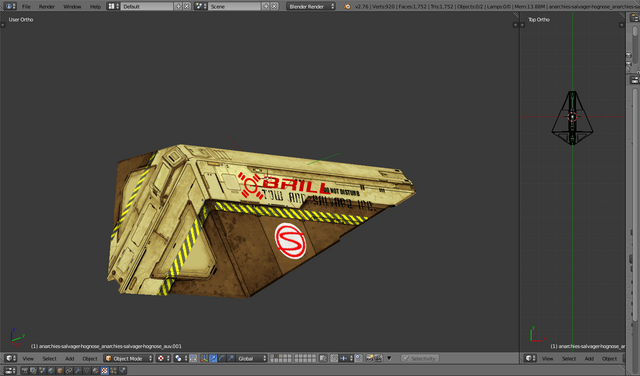
Task: Open main viewport View menu
Action: pyautogui.click(x=28, y=359)
